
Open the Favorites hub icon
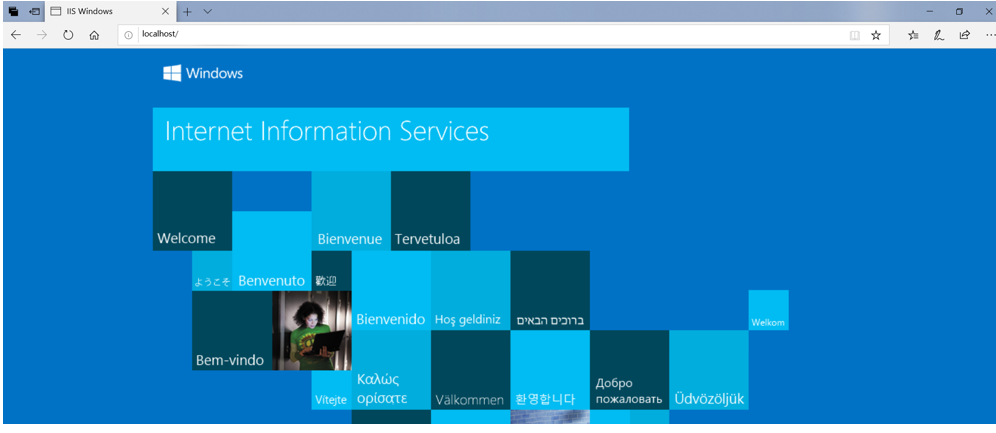[913, 36]
